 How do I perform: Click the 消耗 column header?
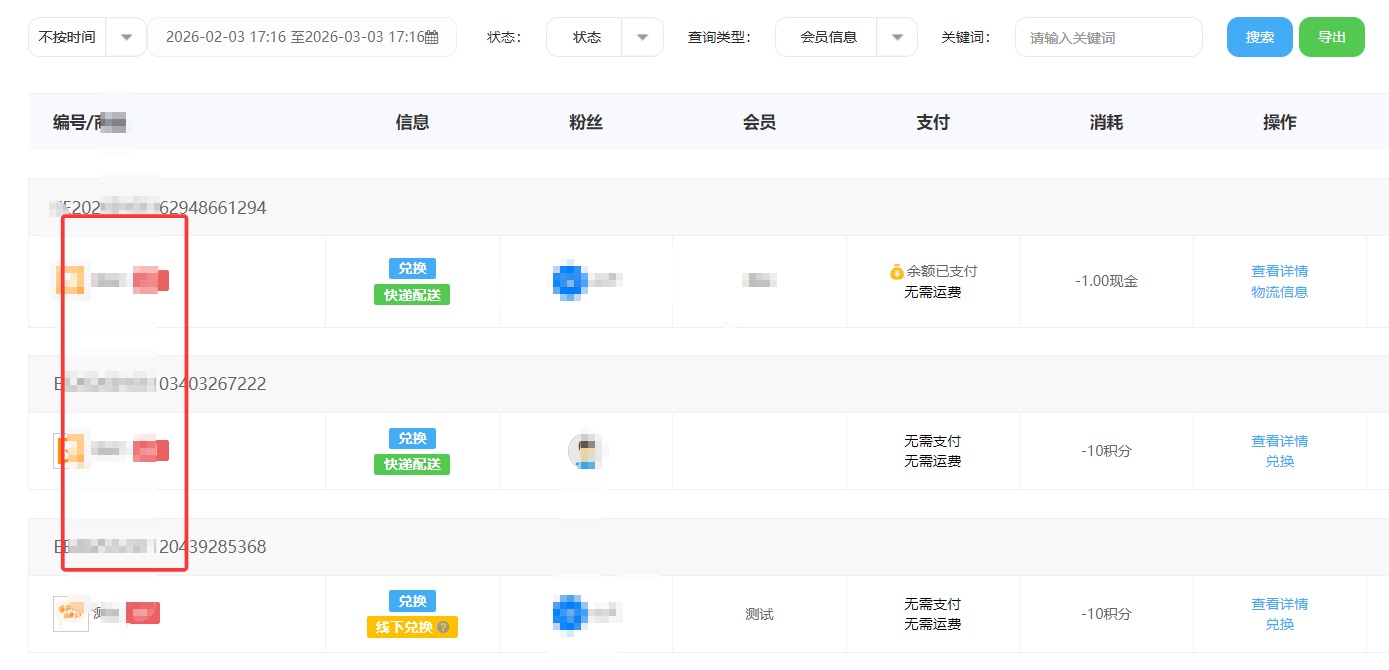click(1105, 121)
